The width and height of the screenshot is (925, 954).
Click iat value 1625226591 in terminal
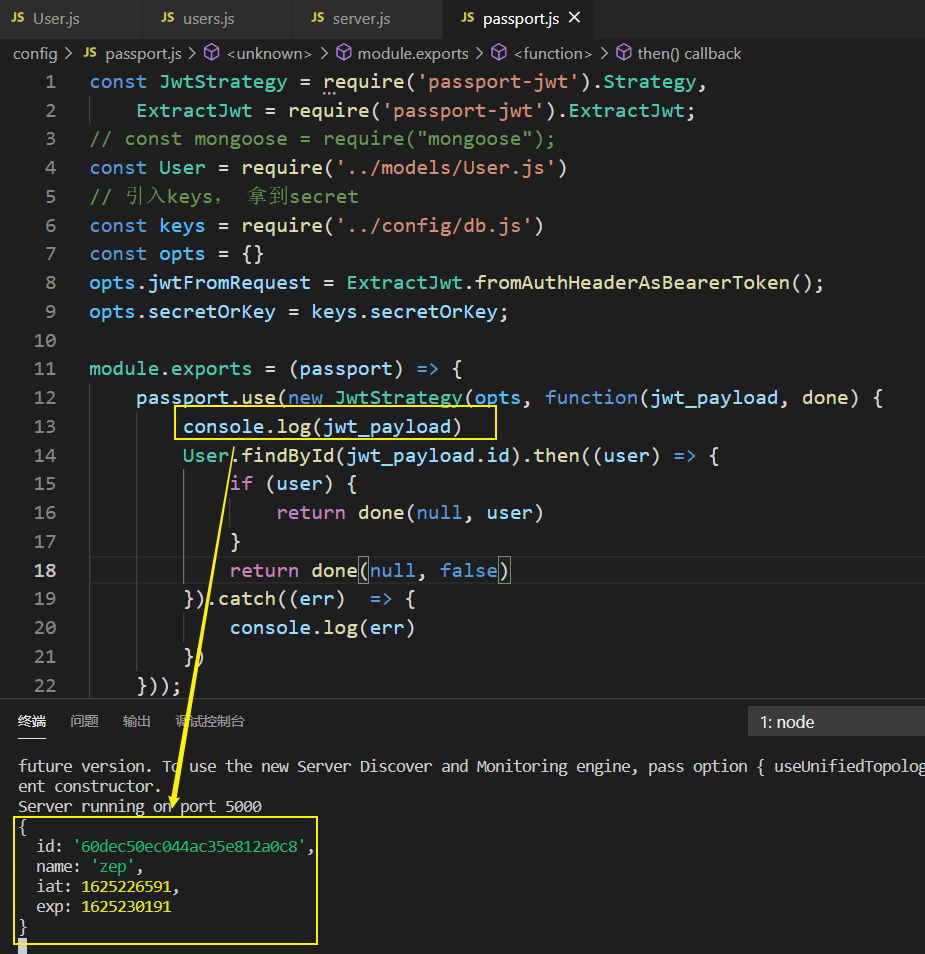tap(126, 886)
